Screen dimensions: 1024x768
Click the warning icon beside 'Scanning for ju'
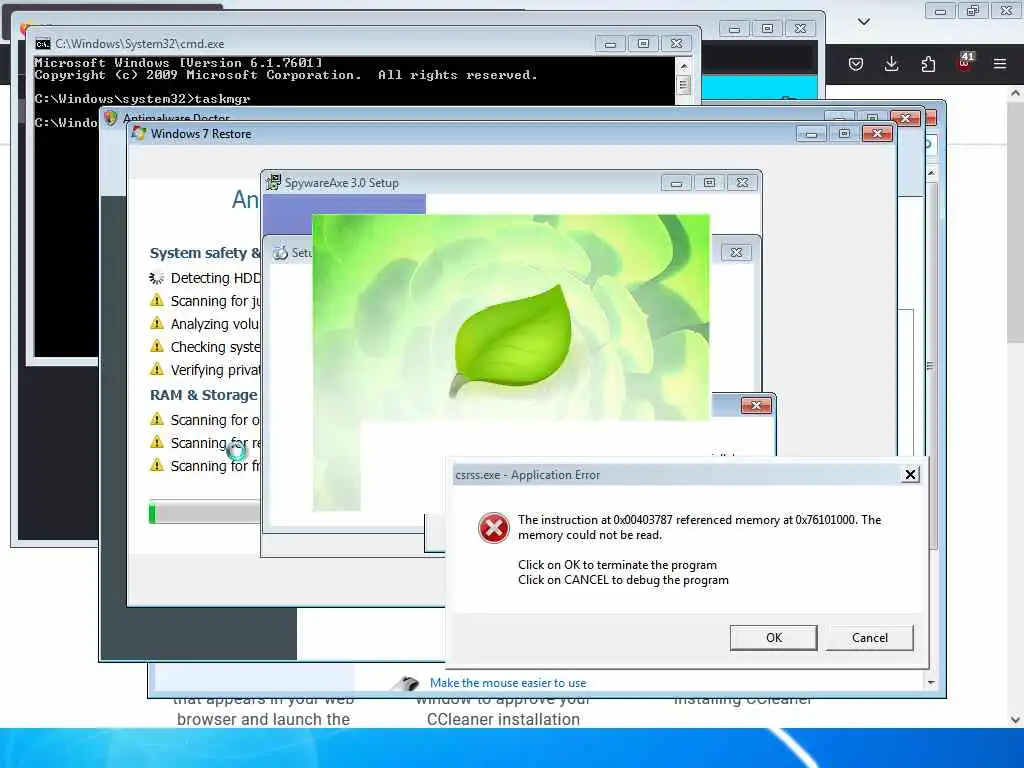(157, 300)
